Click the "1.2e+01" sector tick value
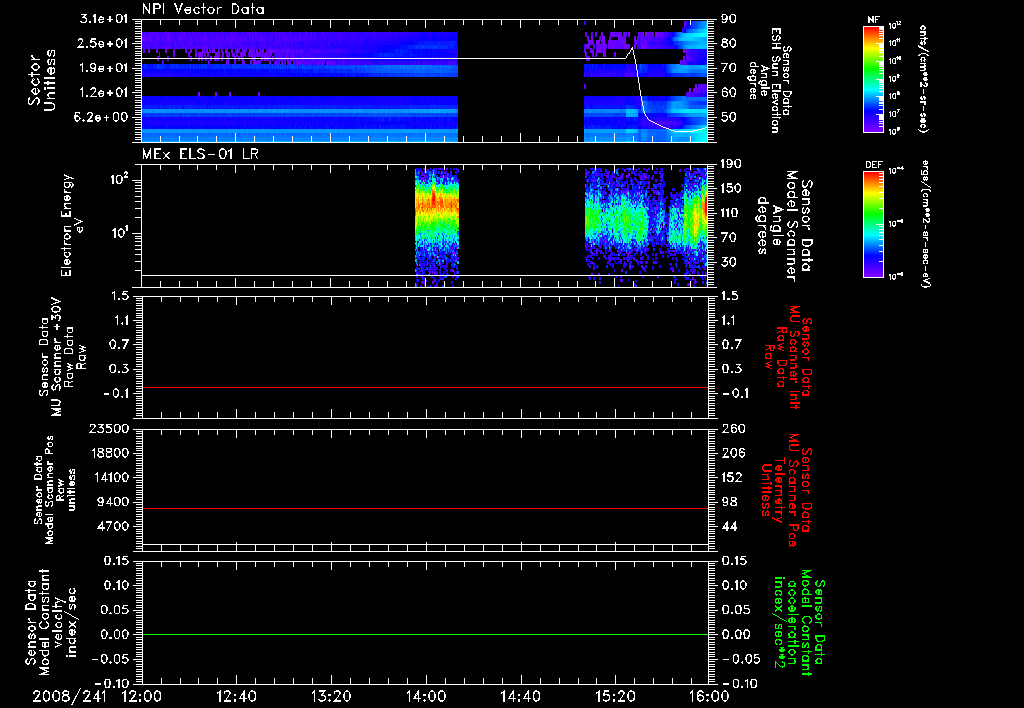Image resolution: width=1024 pixels, height=708 pixels. [x=103, y=93]
